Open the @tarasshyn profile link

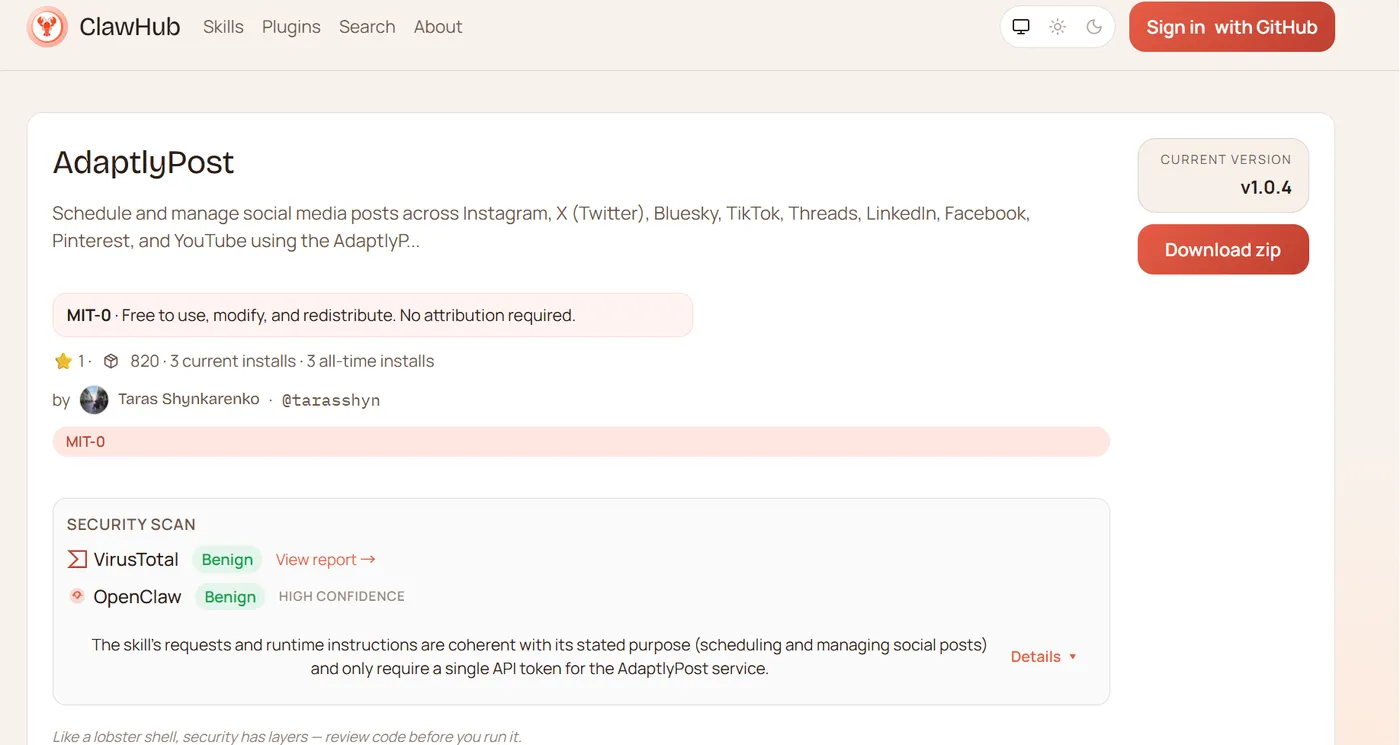[331, 400]
